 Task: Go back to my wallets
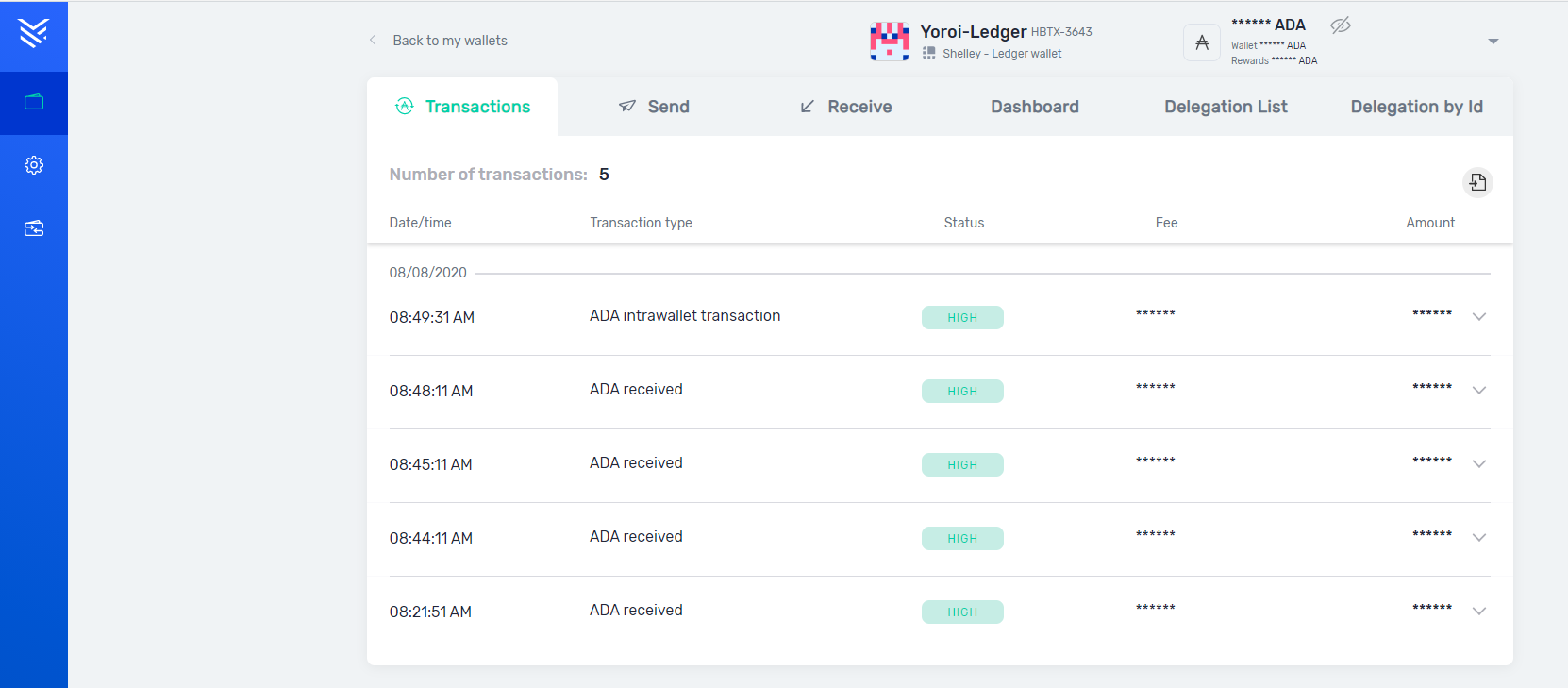[x=449, y=41]
